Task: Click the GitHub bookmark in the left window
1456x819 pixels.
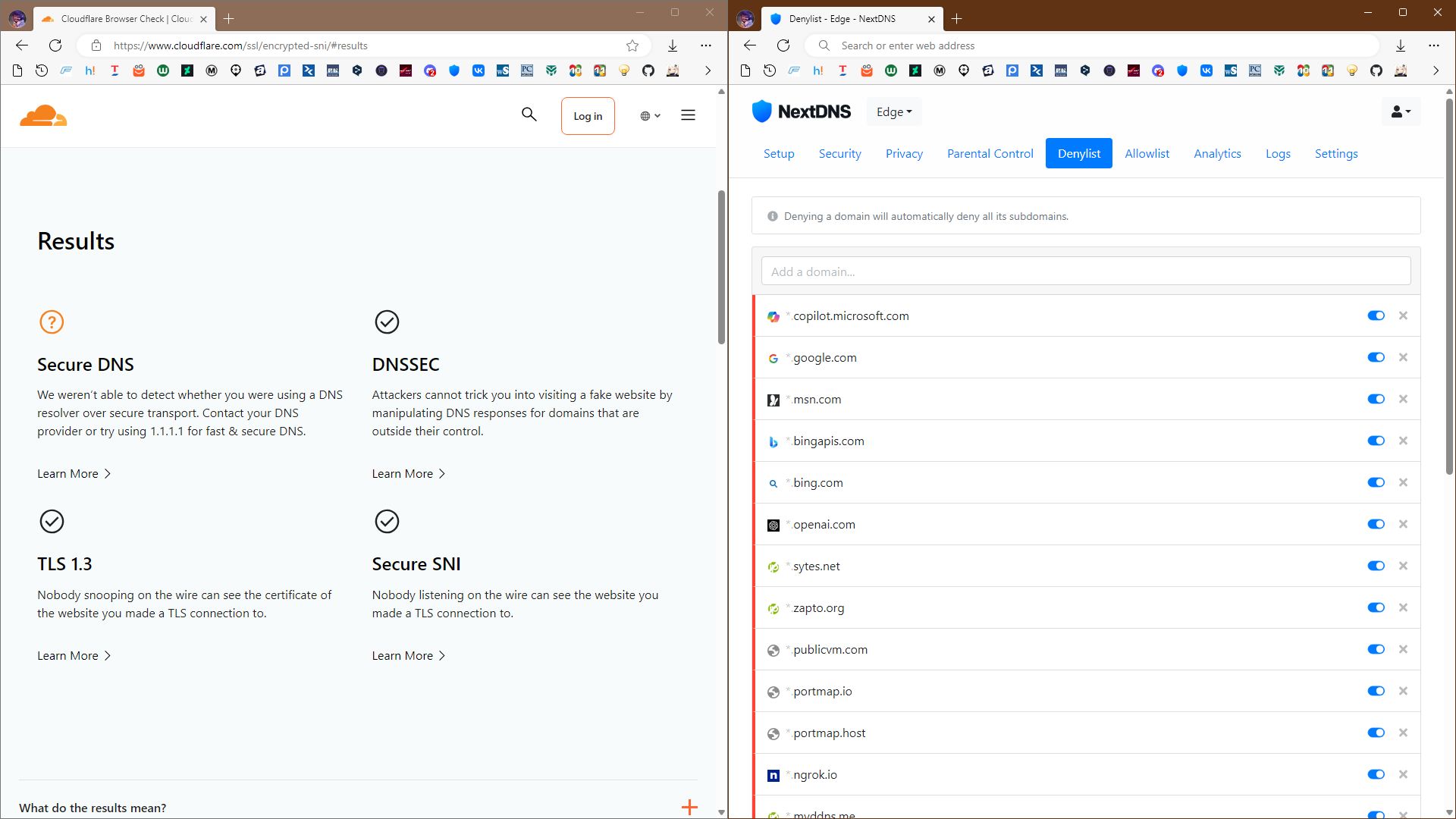Action: click(648, 71)
